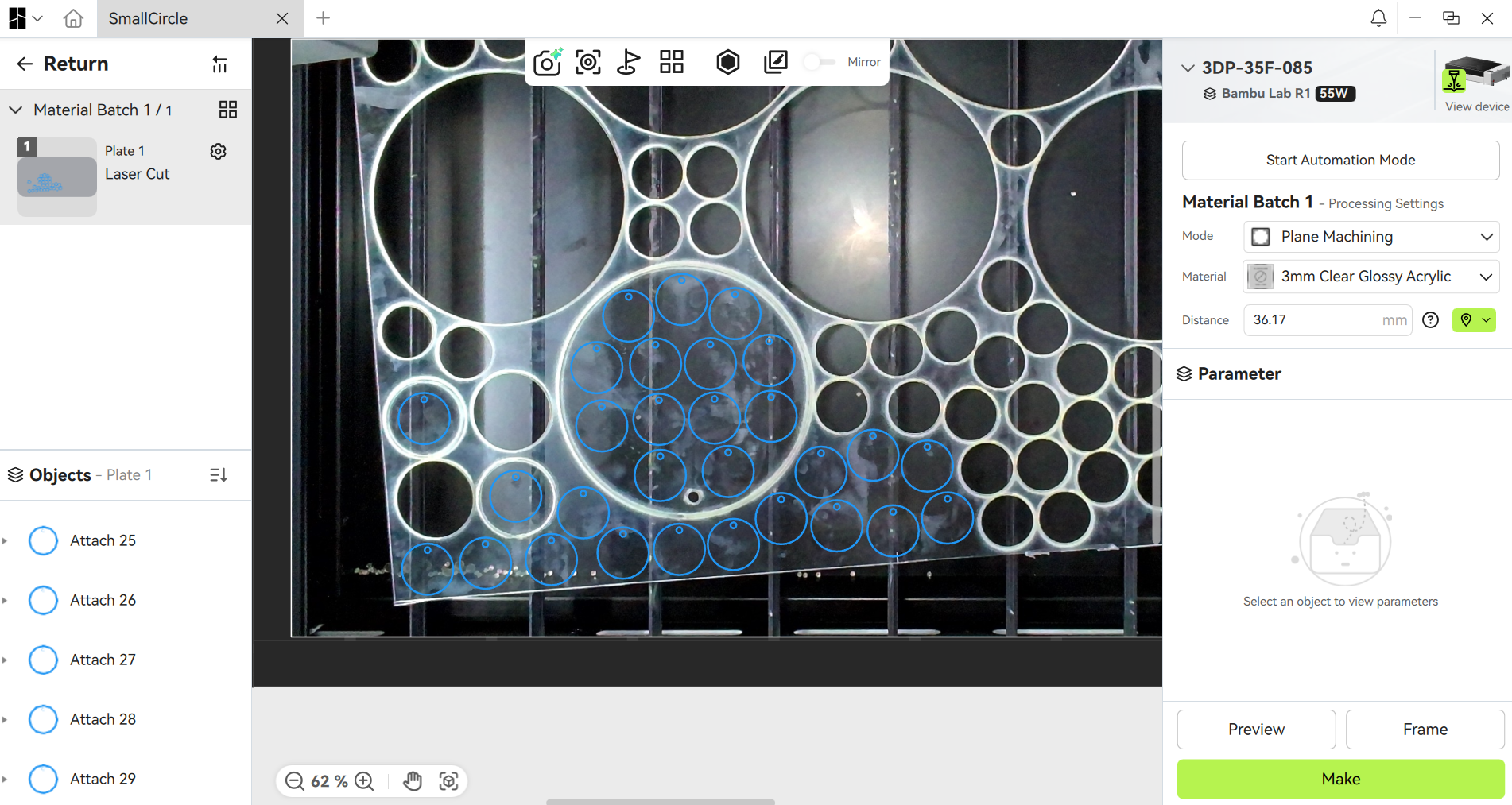
Task: Click the green Make button
Action: pos(1340,779)
